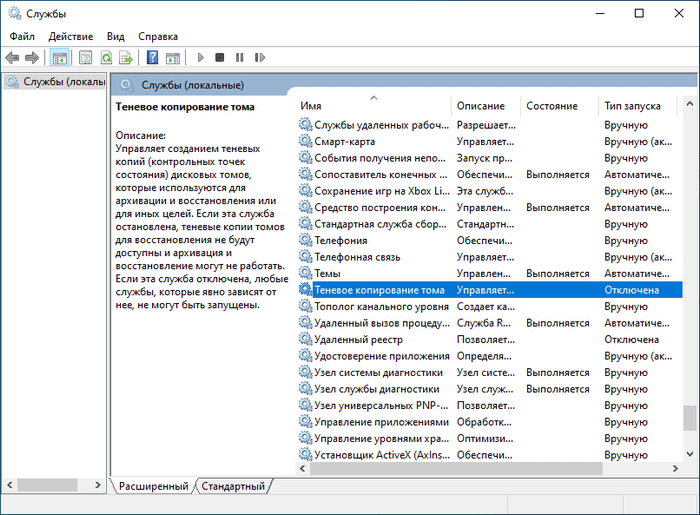Click the scroll up arrow of the services list

[690, 104]
